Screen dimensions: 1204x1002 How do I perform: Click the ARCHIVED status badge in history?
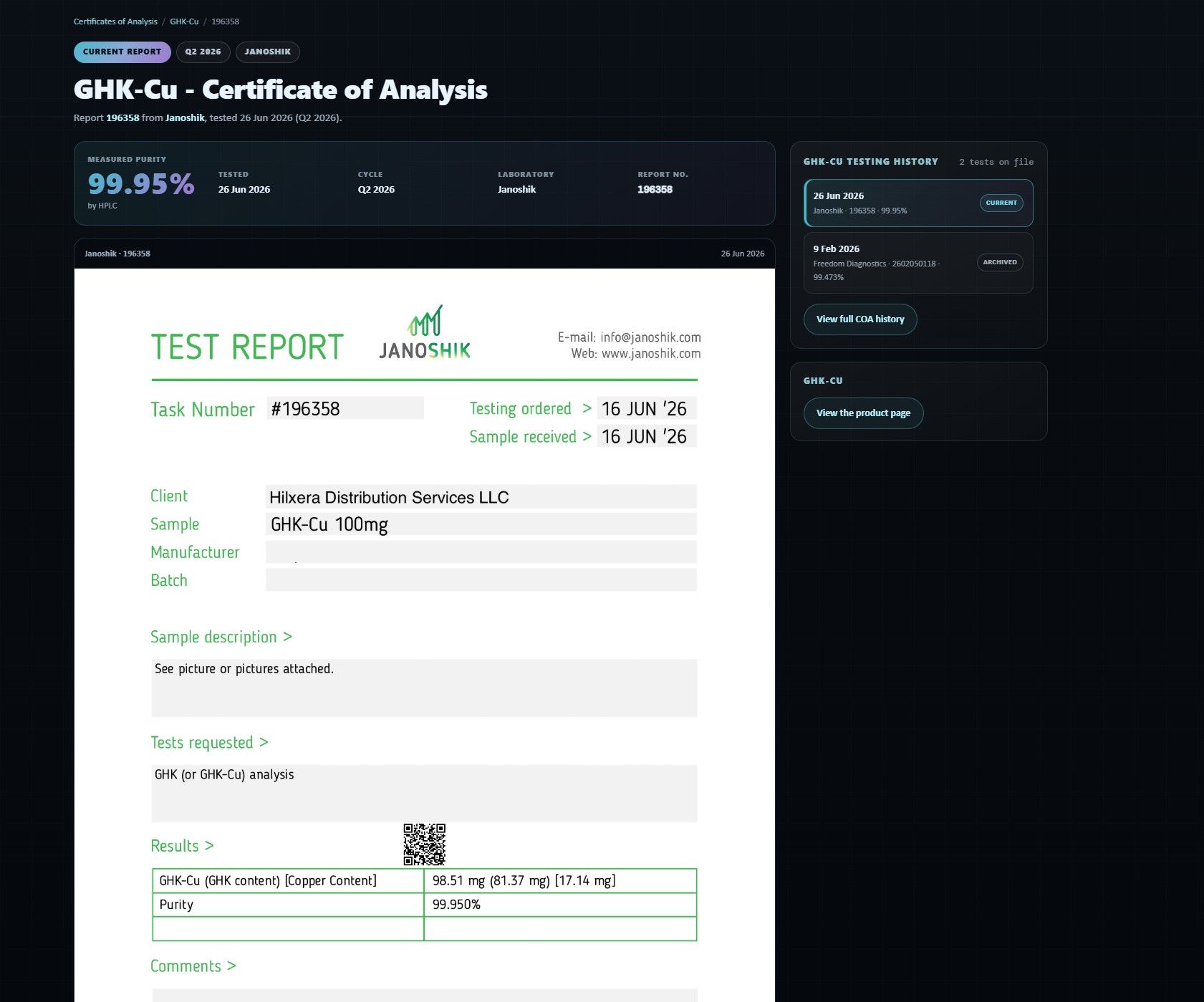click(x=1000, y=262)
